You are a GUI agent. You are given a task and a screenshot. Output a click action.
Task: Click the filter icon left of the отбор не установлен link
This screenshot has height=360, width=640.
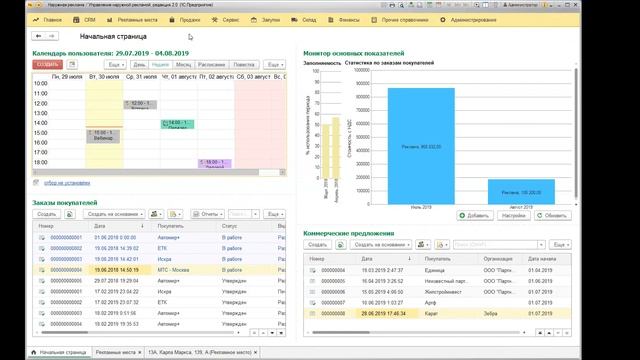click(x=36, y=183)
